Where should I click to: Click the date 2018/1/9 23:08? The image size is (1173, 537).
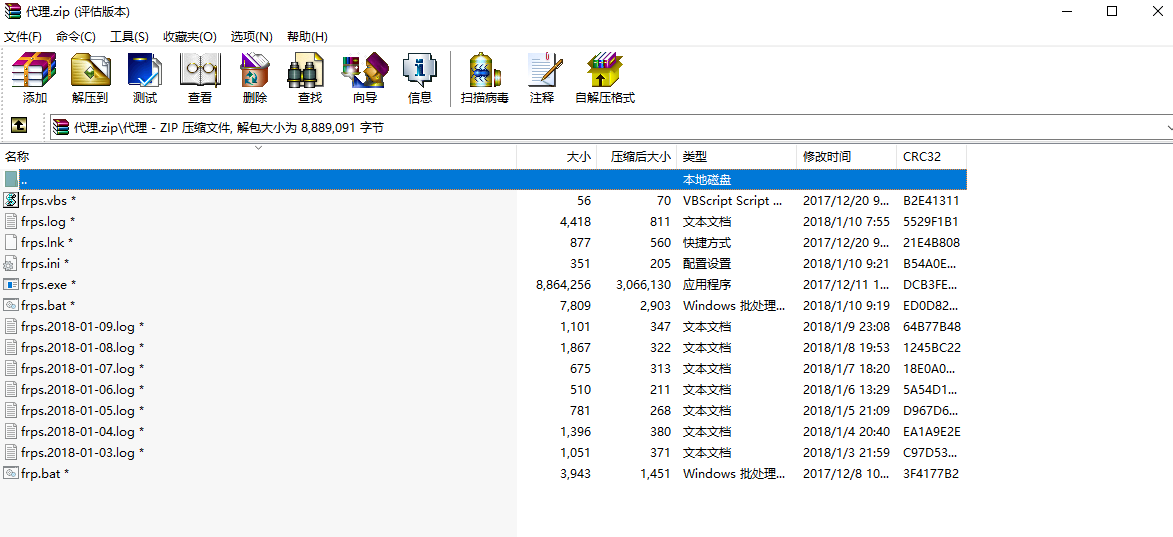pos(846,327)
